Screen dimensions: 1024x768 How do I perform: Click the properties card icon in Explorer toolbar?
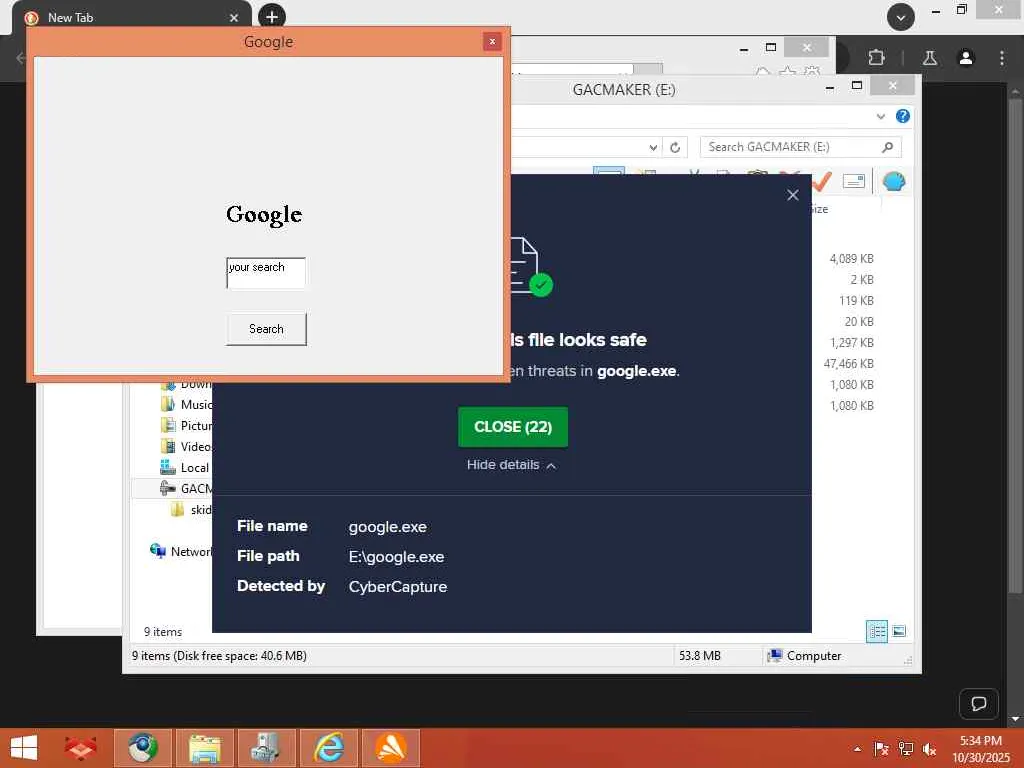click(x=854, y=182)
